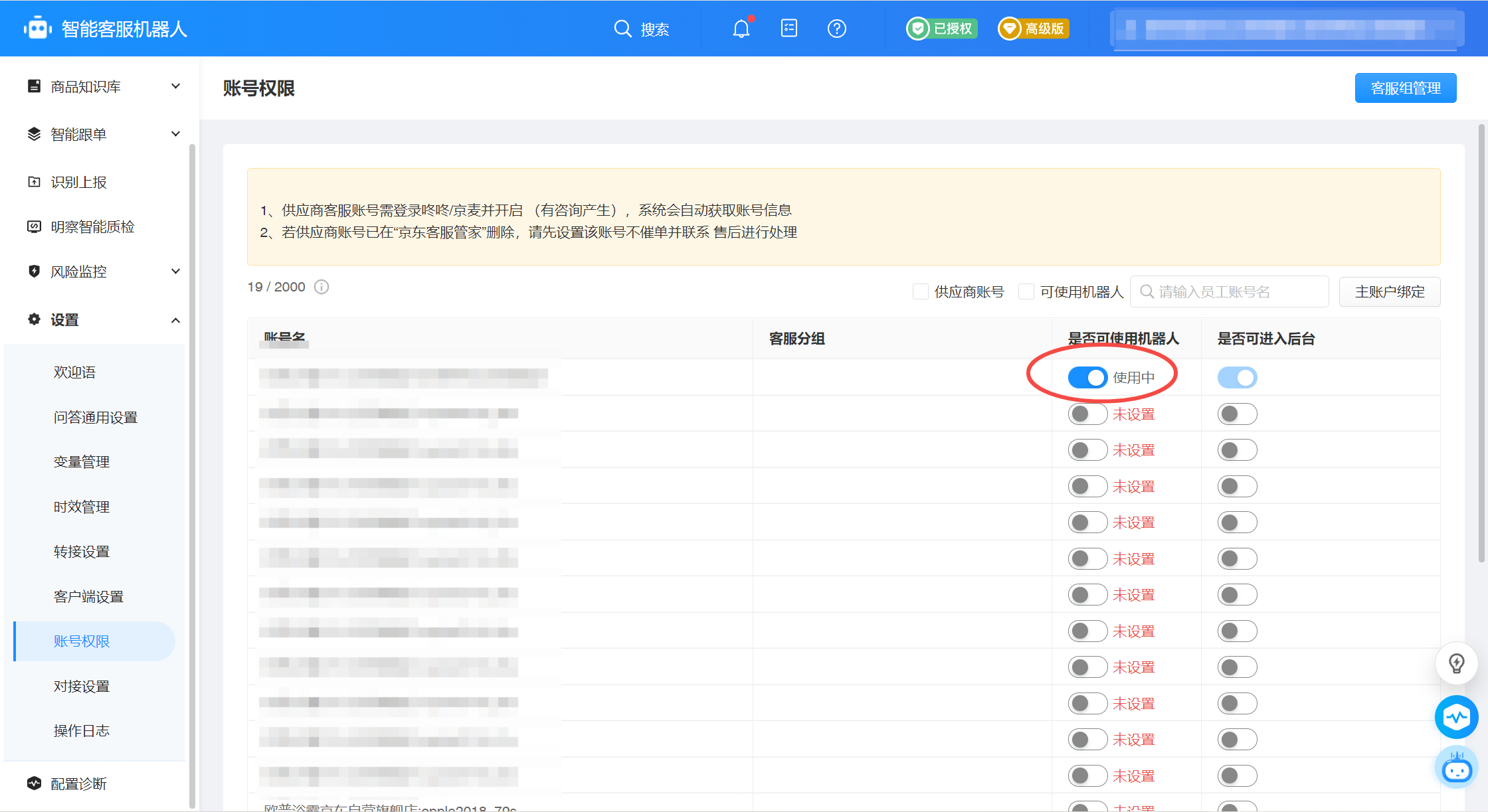The image size is (1488, 812).
Task: Expand the 商品知识库 menu chevron
Action: coord(175,86)
